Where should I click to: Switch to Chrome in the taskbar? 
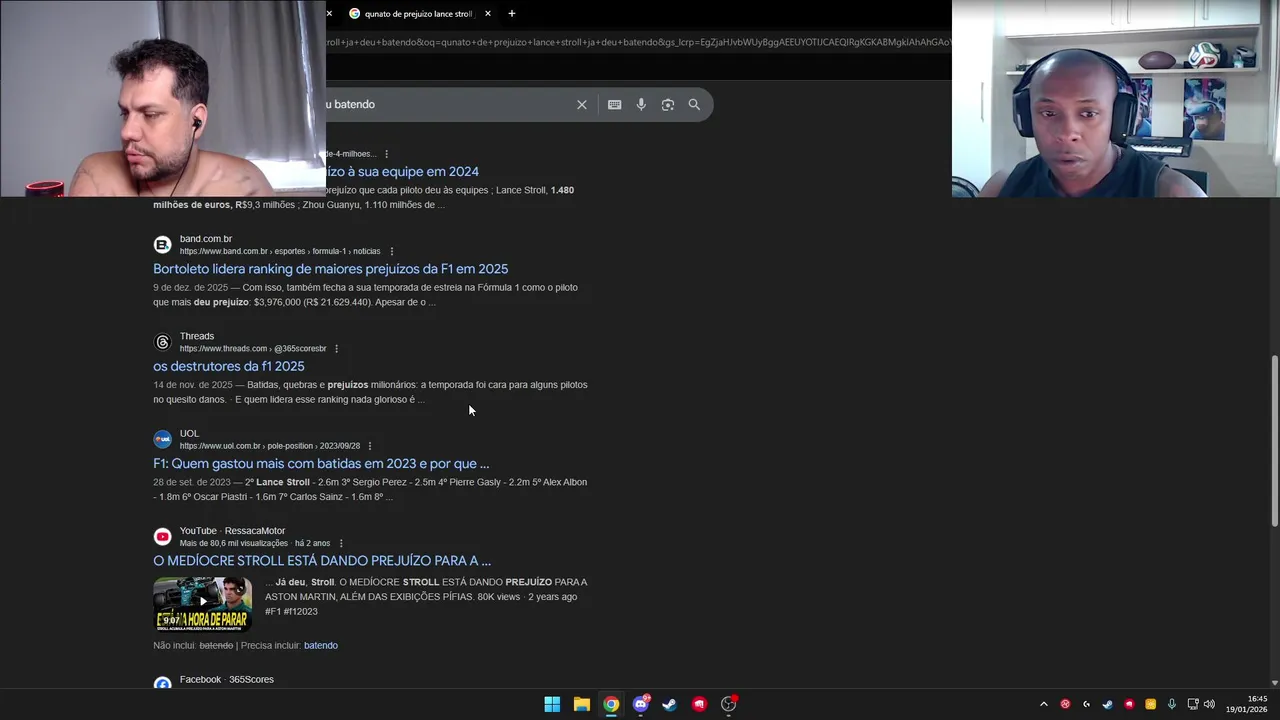pyautogui.click(x=611, y=704)
